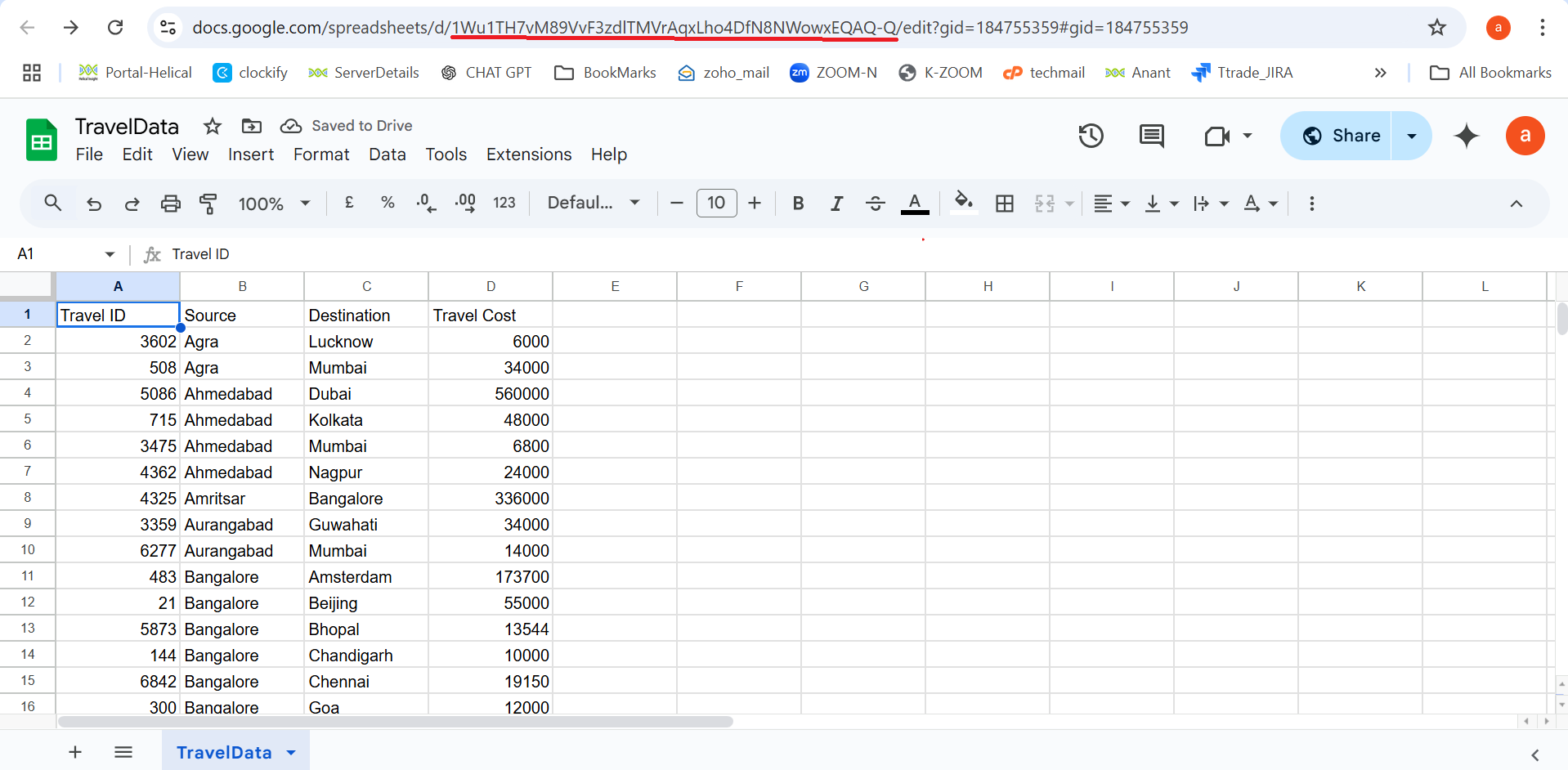
Task: Open horizontal align dropdown
Action: (x=1112, y=203)
